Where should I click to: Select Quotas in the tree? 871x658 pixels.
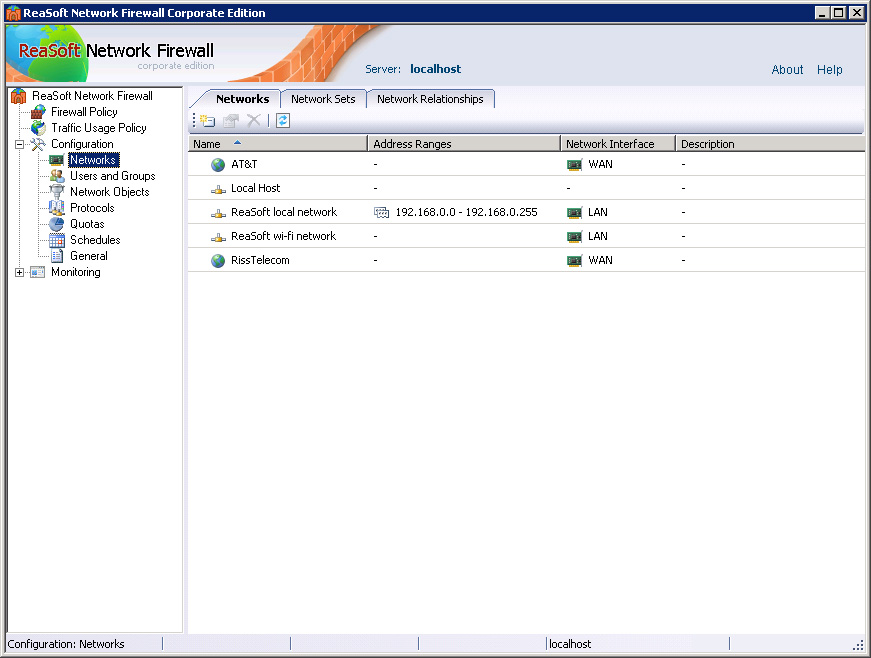pos(87,224)
